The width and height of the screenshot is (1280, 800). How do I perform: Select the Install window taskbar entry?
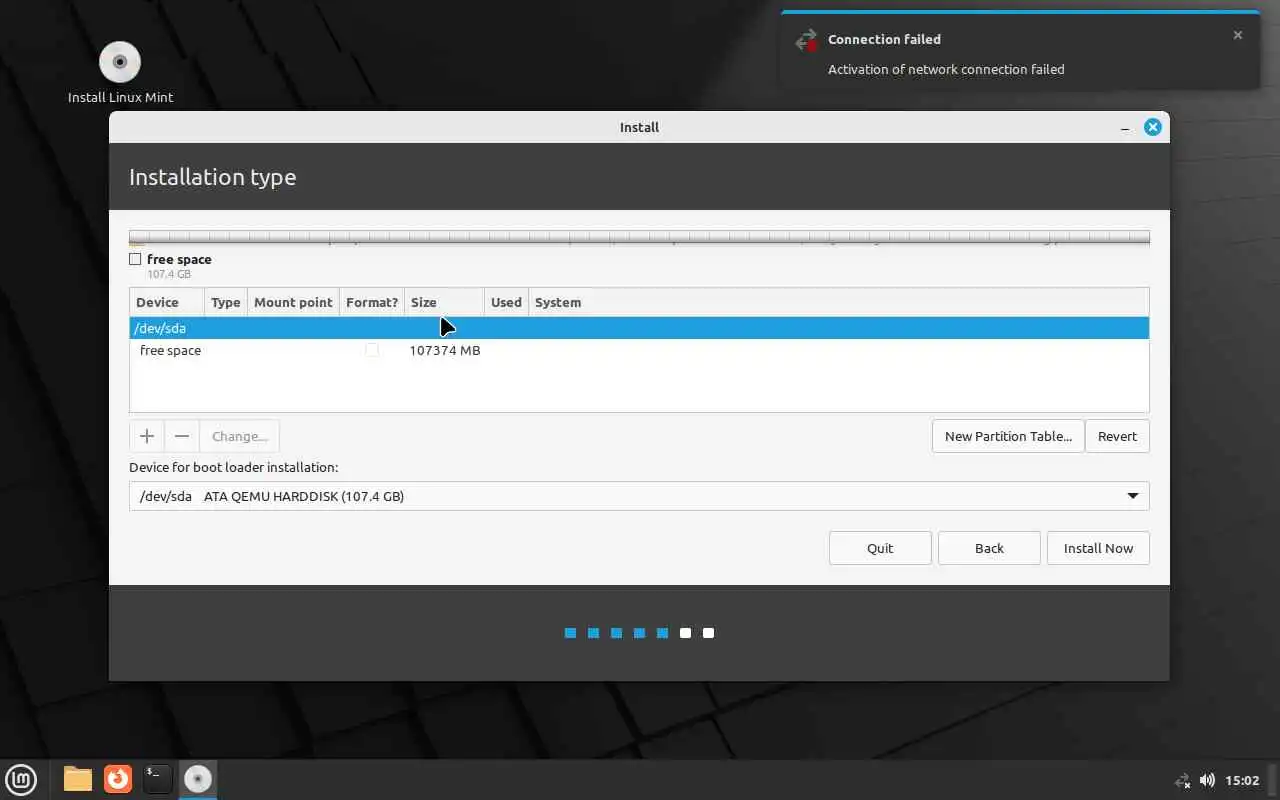click(x=198, y=779)
